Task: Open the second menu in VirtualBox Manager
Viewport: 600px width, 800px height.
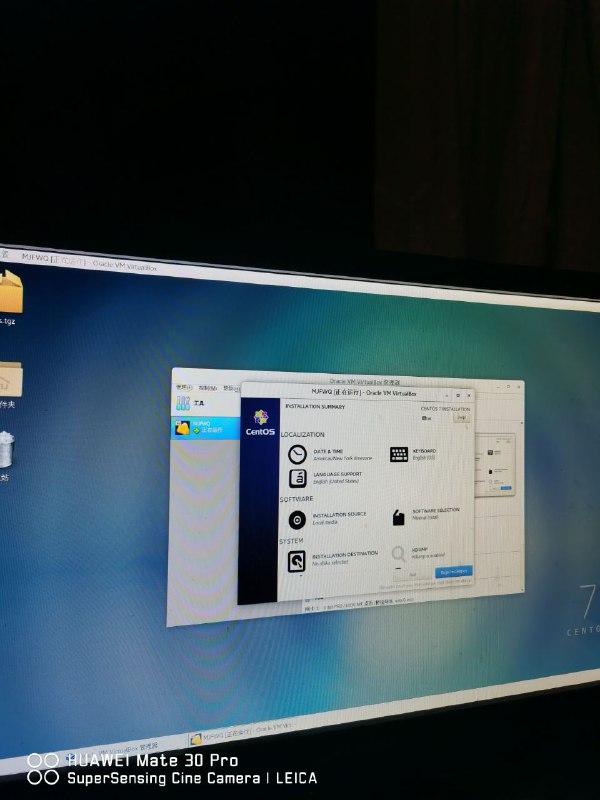Action: pyautogui.click(x=207, y=388)
